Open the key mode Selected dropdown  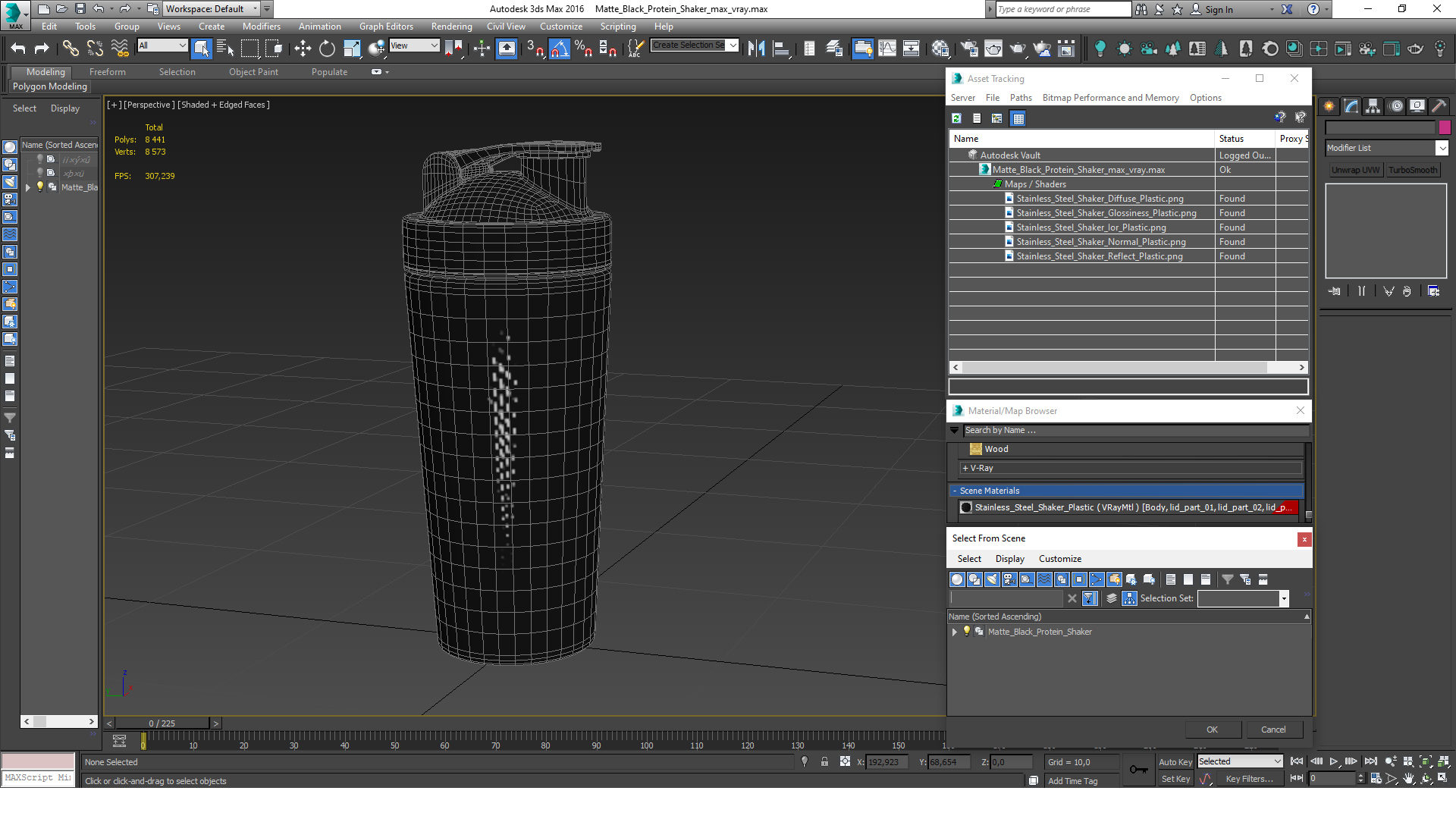click(1239, 761)
